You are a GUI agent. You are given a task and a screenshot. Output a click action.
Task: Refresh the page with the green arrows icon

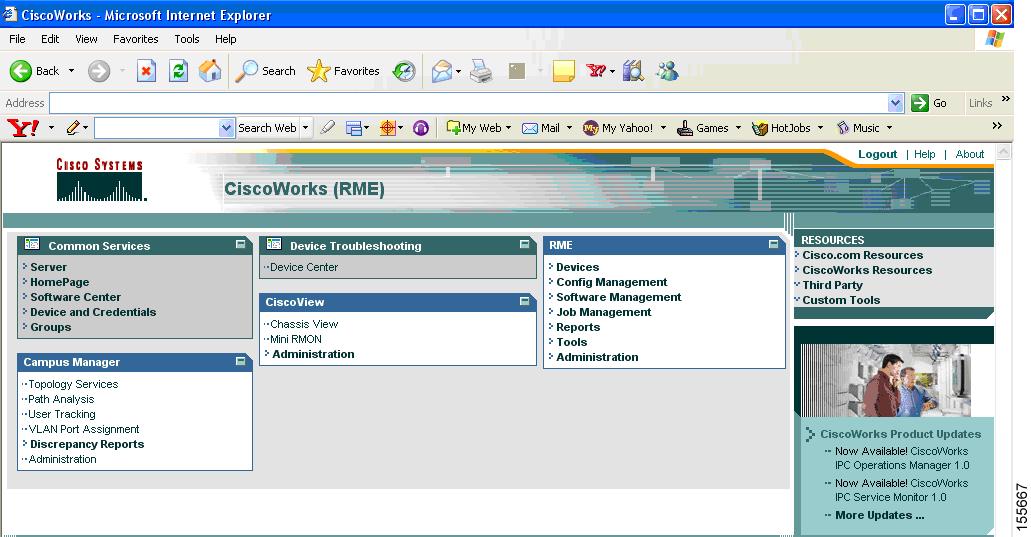coord(178,70)
